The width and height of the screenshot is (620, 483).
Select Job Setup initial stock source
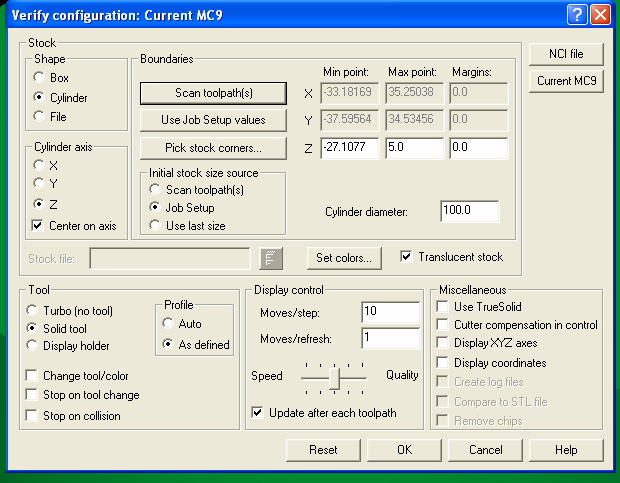coord(155,207)
